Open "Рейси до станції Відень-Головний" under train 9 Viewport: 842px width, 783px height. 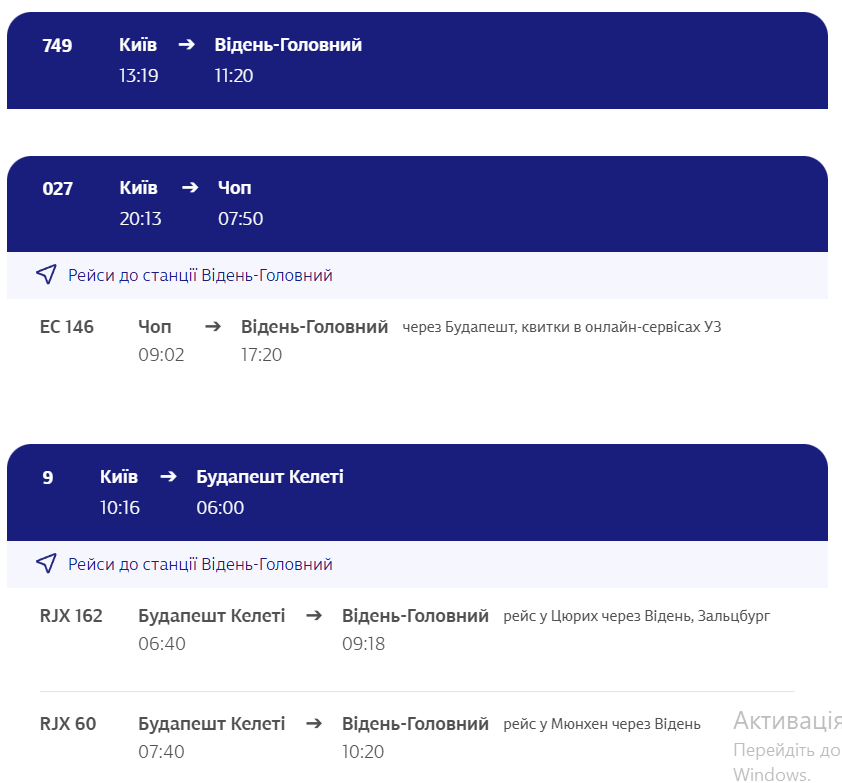(x=200, y=564)
